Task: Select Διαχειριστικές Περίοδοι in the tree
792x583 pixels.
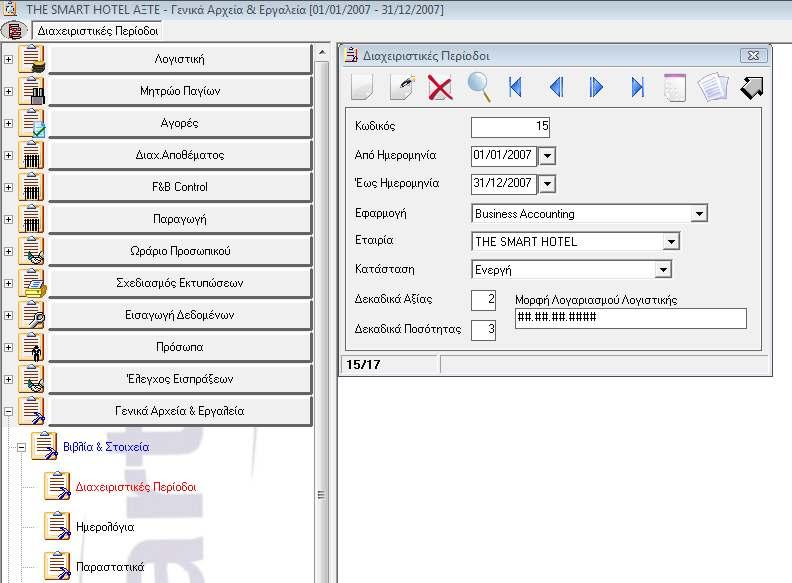Action: tap(135, 487)
